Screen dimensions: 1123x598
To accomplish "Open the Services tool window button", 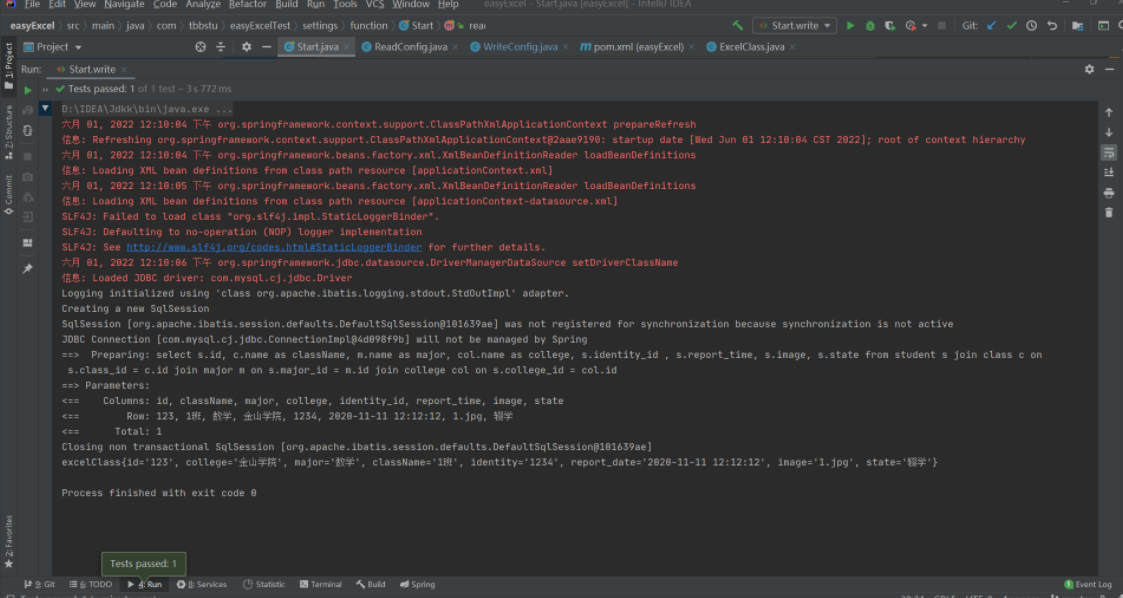I will click(202, 584).
